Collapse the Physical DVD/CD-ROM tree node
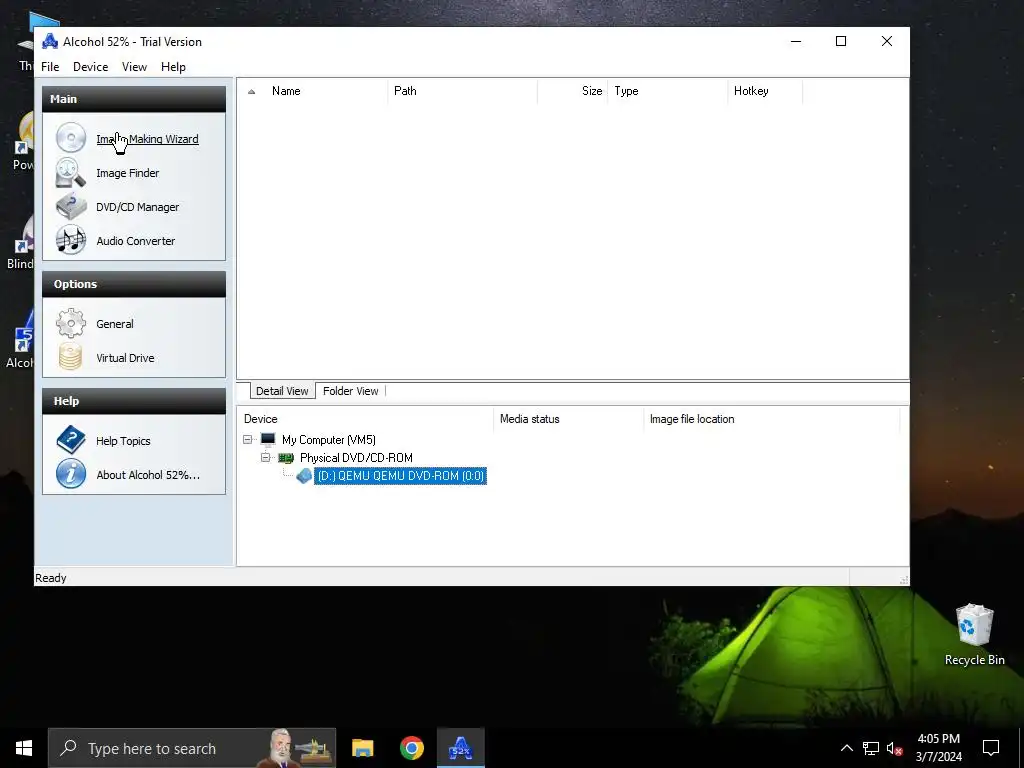The image size is (1024, 768). tap(265, 458)
